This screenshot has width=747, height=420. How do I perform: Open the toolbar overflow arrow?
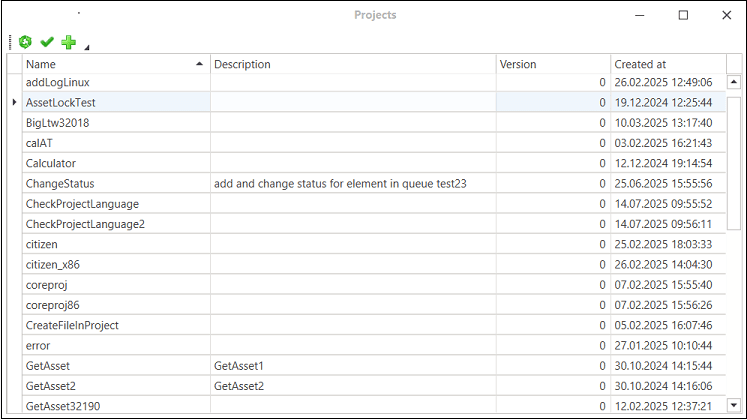pyautogui.click(x=86, y=47)
